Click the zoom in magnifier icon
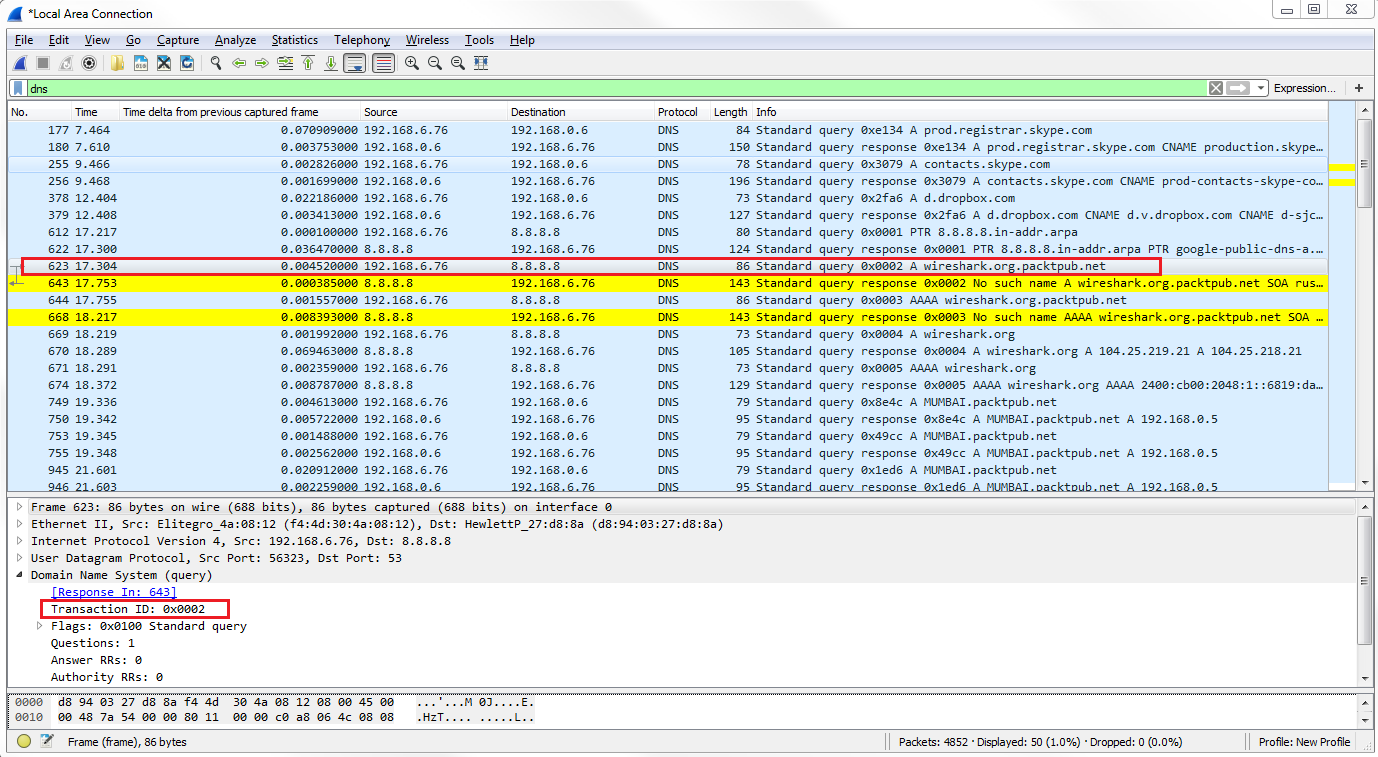 (411, 63)
